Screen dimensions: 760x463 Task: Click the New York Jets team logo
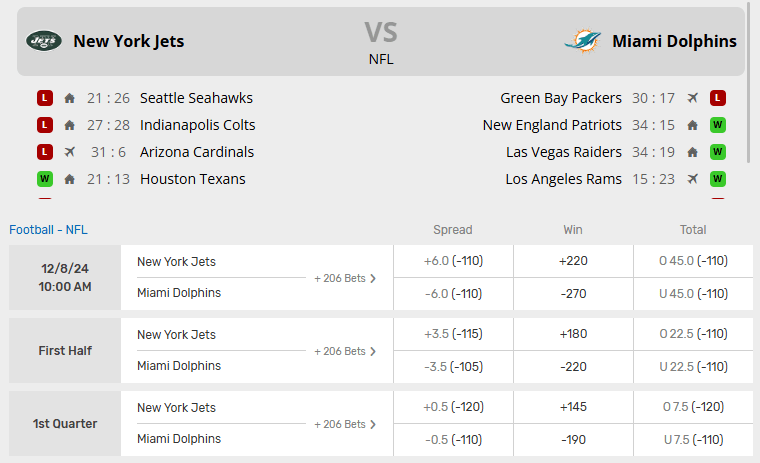[44, 41]
